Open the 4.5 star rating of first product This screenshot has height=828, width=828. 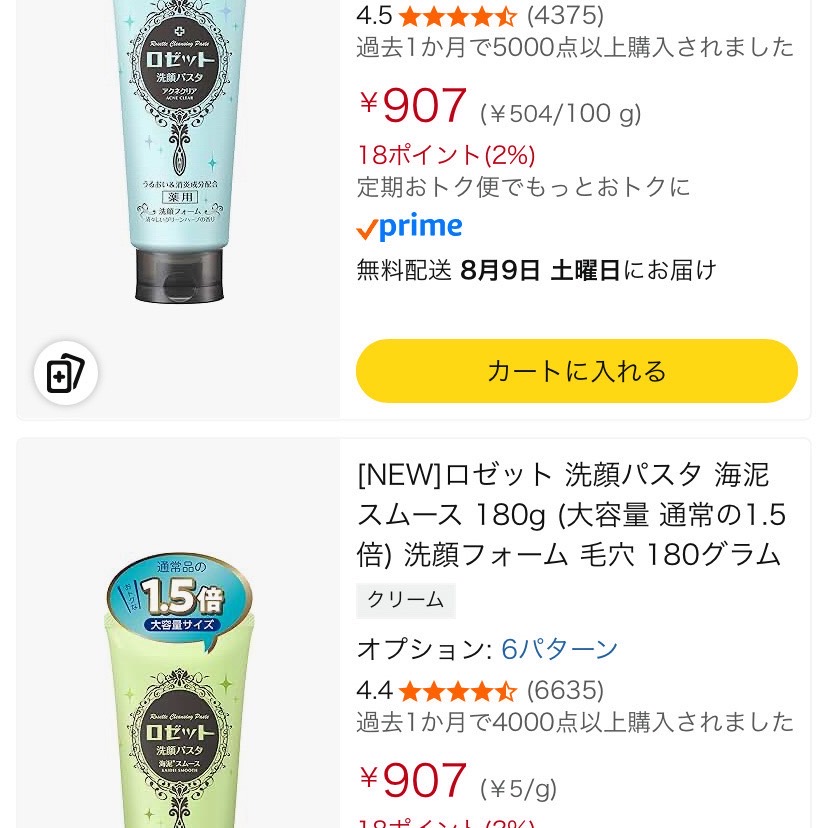(436, 16)
